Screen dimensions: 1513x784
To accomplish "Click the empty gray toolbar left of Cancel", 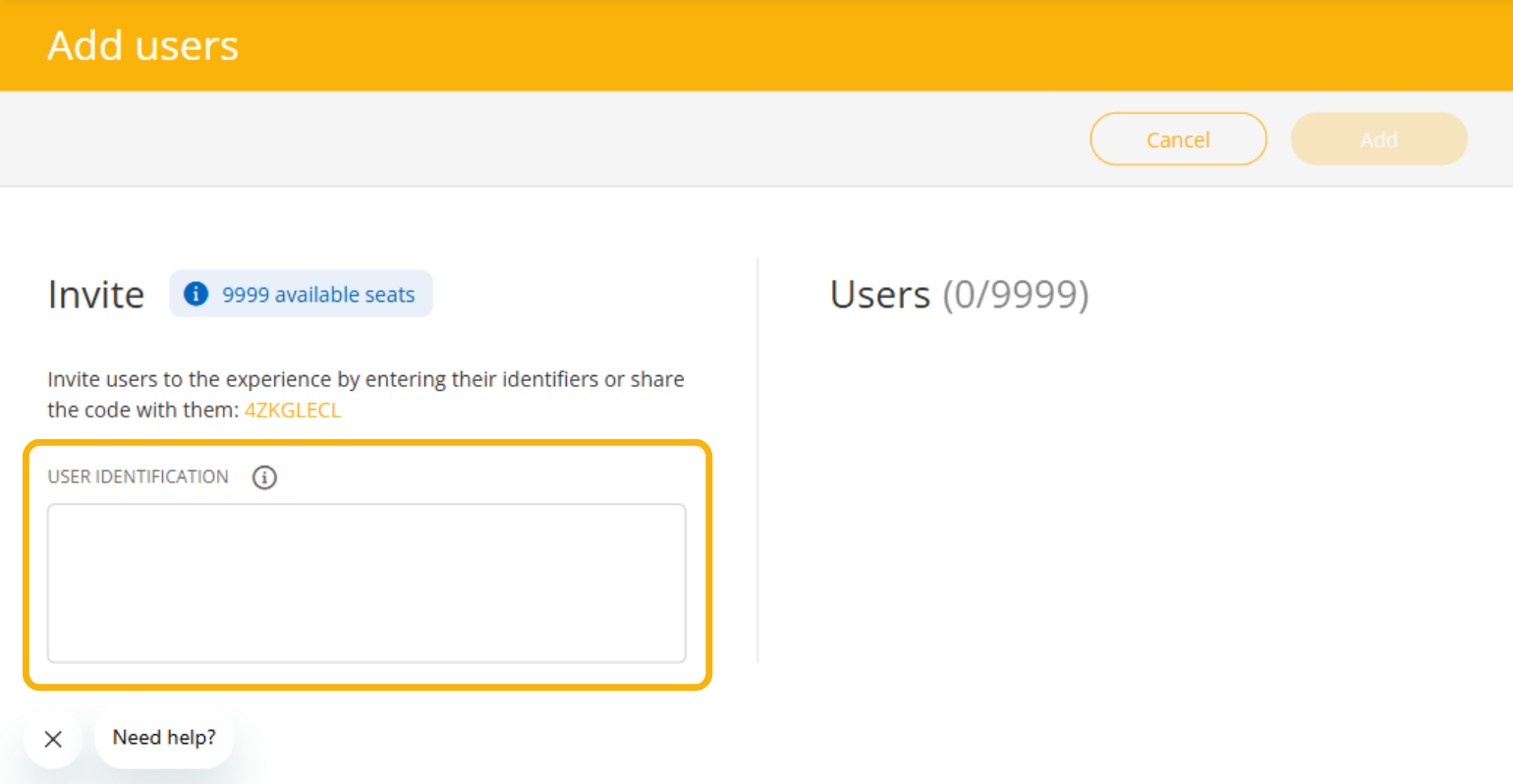I will point(540,140).
